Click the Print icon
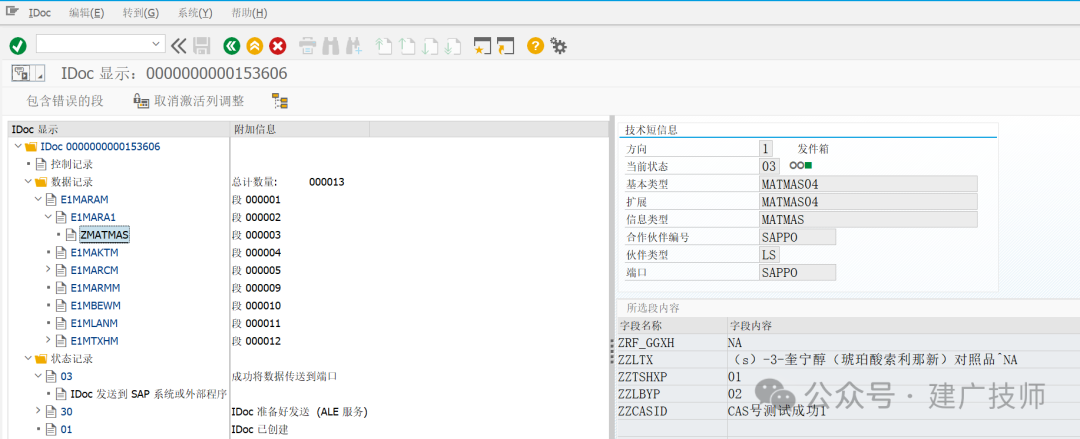This screenshot has width=1080, height=439. point(308,46)
